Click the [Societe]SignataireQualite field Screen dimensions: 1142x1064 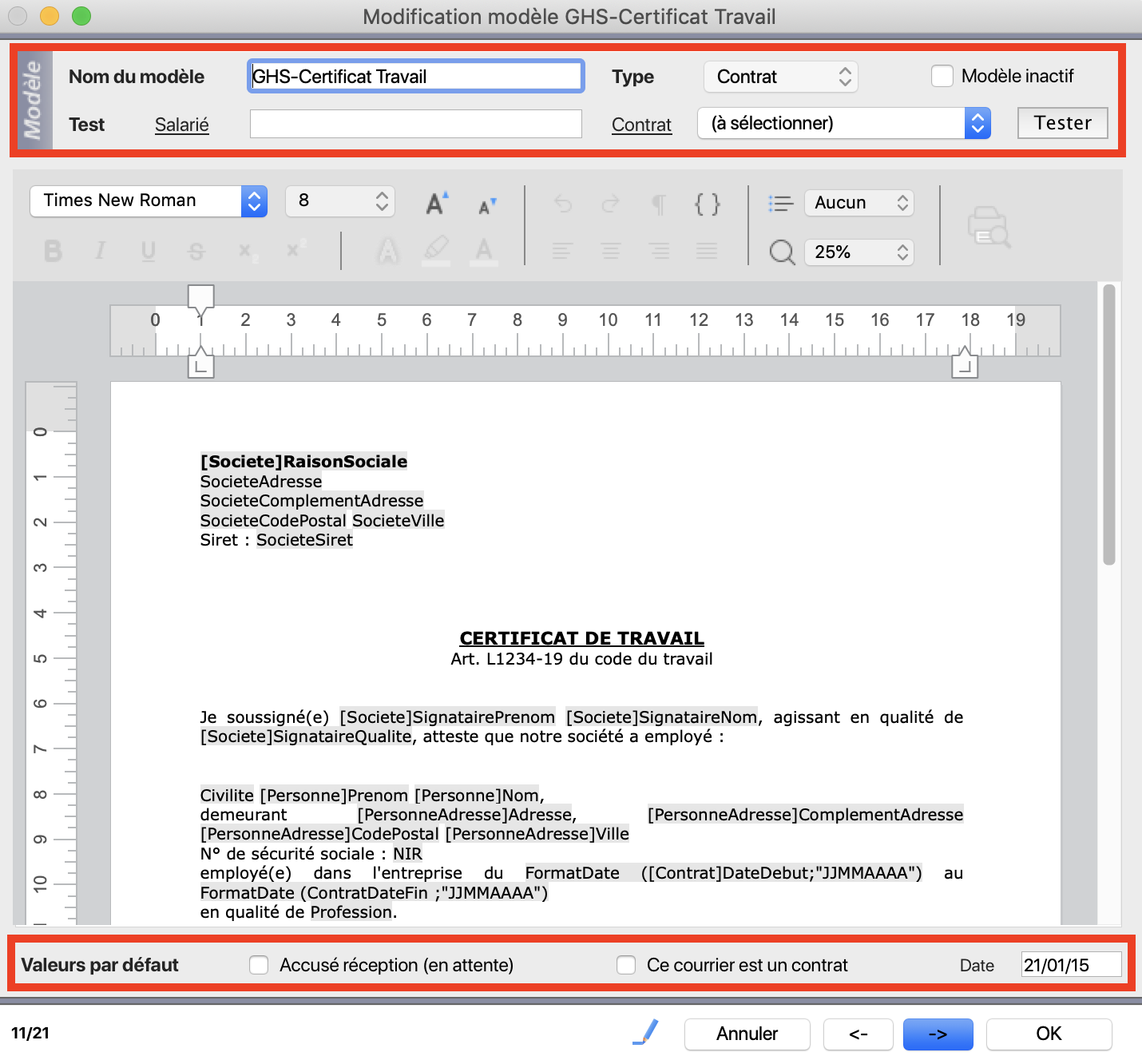click(307, 736)
